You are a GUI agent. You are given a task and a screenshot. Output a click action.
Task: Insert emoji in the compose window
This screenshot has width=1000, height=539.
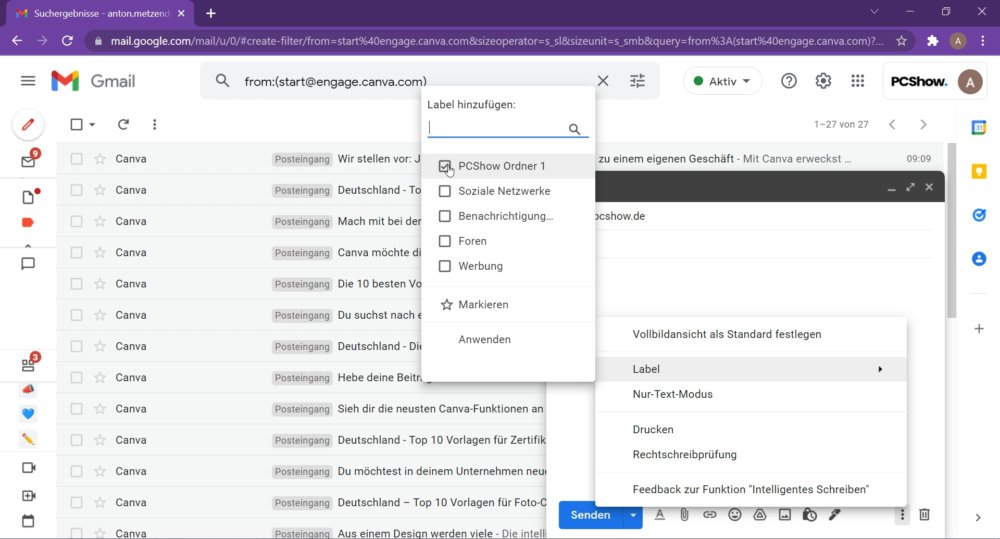[735, 515]
